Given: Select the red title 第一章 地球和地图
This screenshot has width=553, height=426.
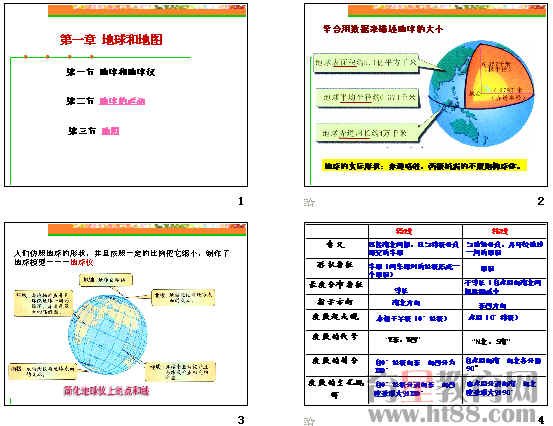Looking at the screenshot, I should pos(111,39).
